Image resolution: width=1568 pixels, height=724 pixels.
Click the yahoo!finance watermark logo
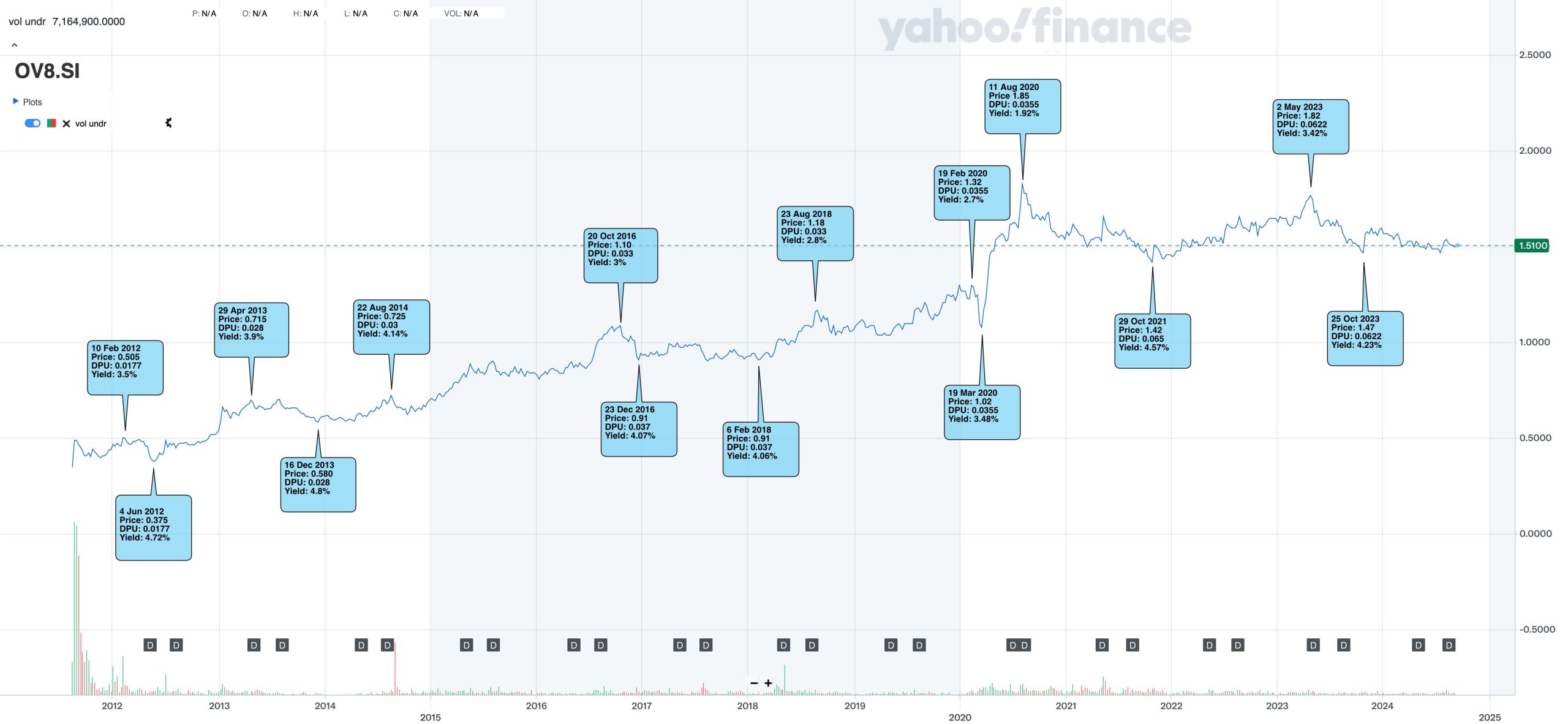[1035, 28]
